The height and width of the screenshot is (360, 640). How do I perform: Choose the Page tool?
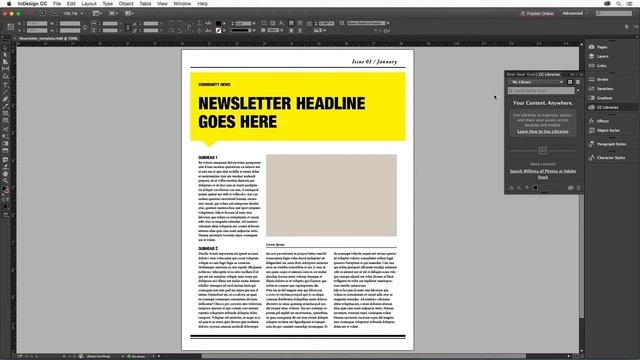5,62
